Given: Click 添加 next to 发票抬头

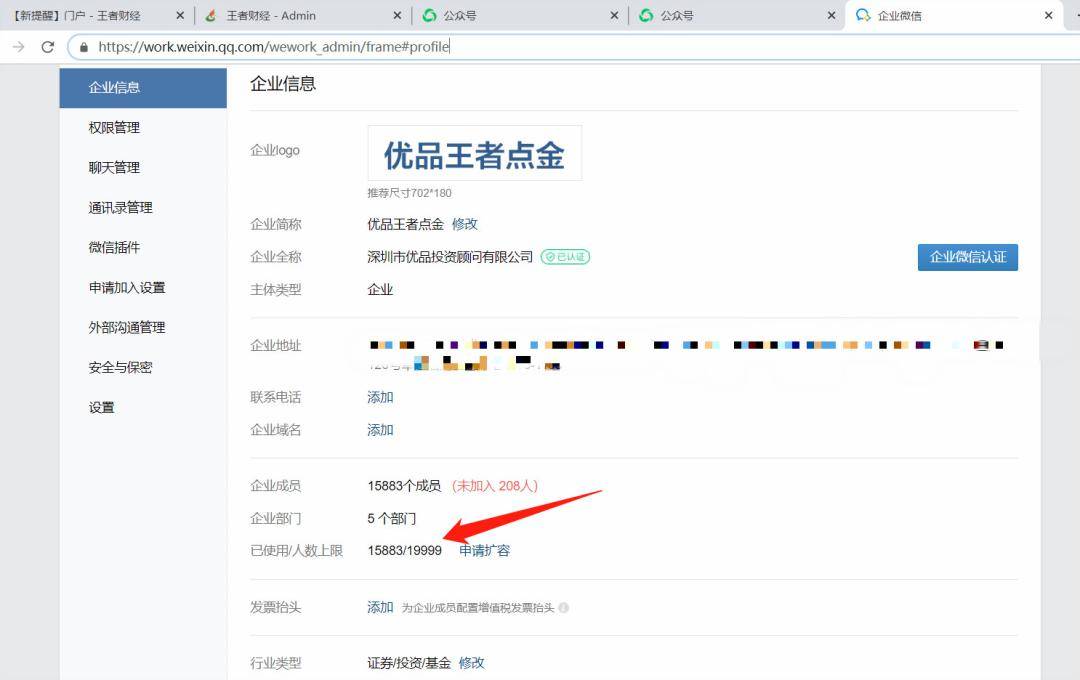Looking at the screenshot, I should (380, 607).
